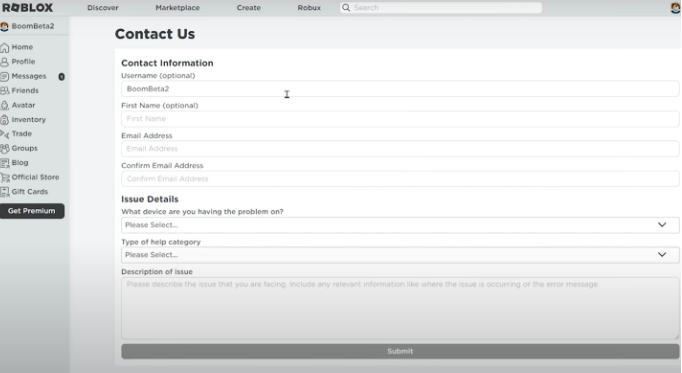The width and height of the screenshot is (682, 373).
Task: Click the Home house icon
Action: pyautogui.click(x=5, y=47)
